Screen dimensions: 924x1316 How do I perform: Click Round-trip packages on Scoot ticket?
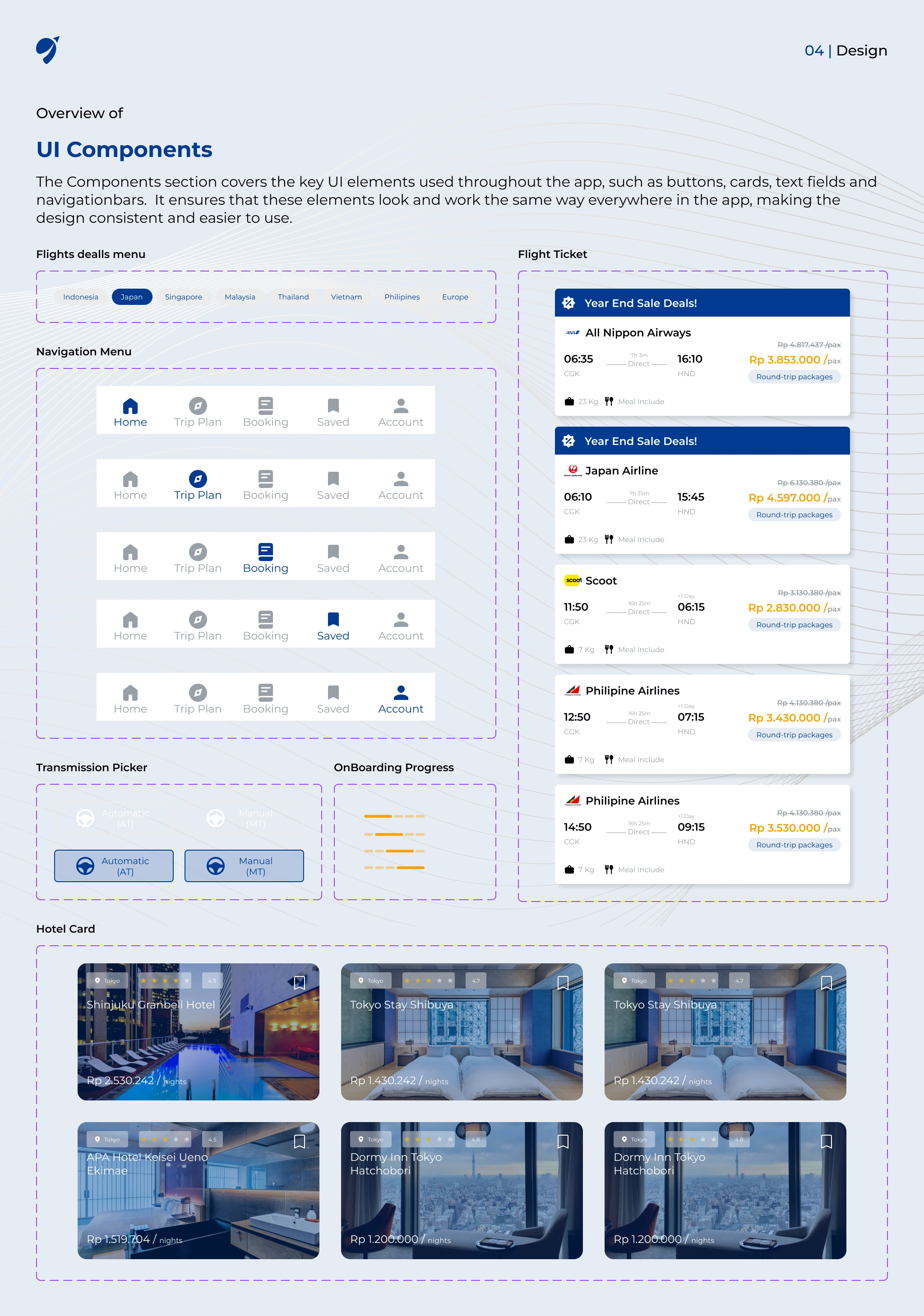click(x=794, y=625)
